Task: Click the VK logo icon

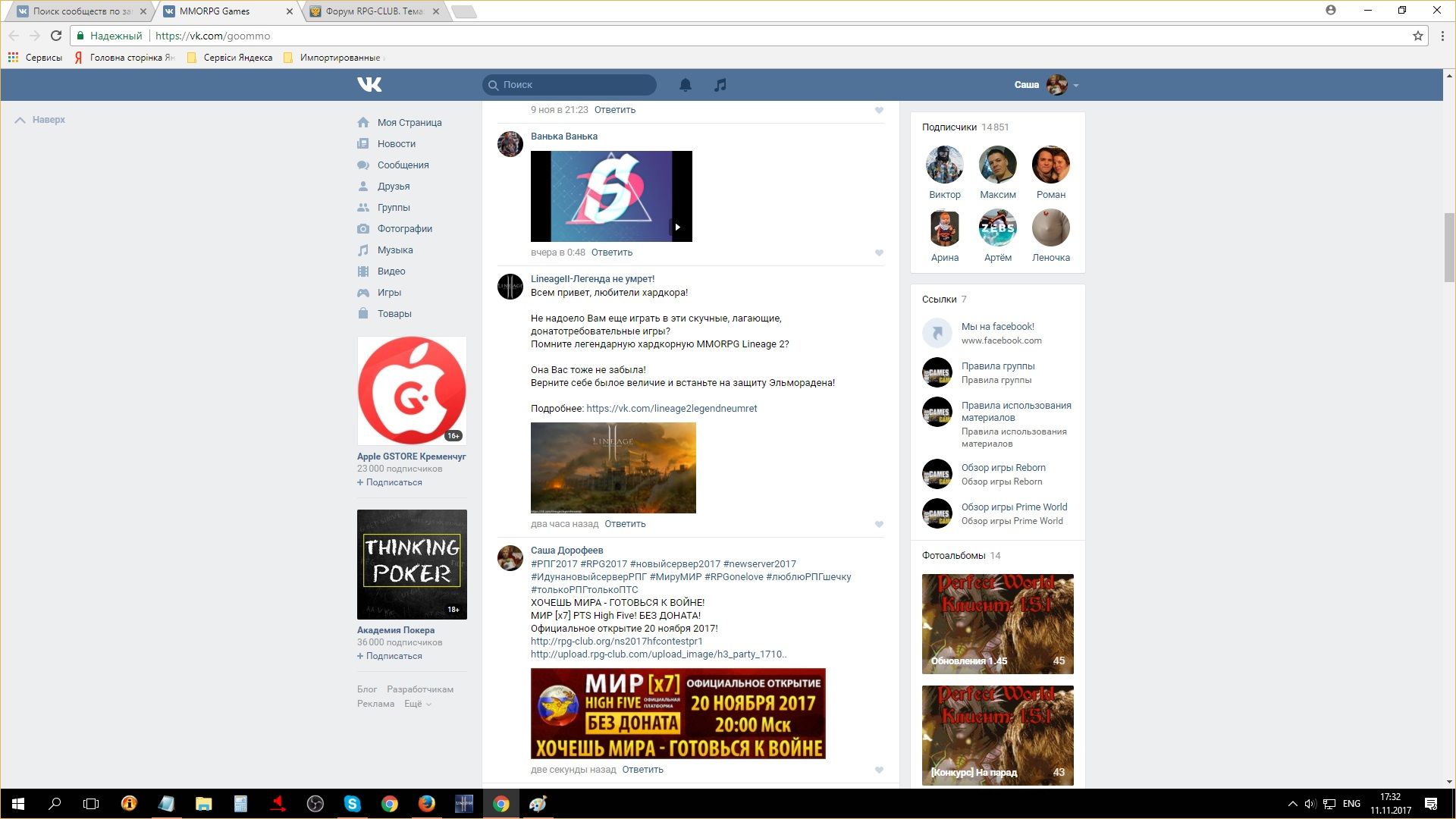Action: point(369,84)
